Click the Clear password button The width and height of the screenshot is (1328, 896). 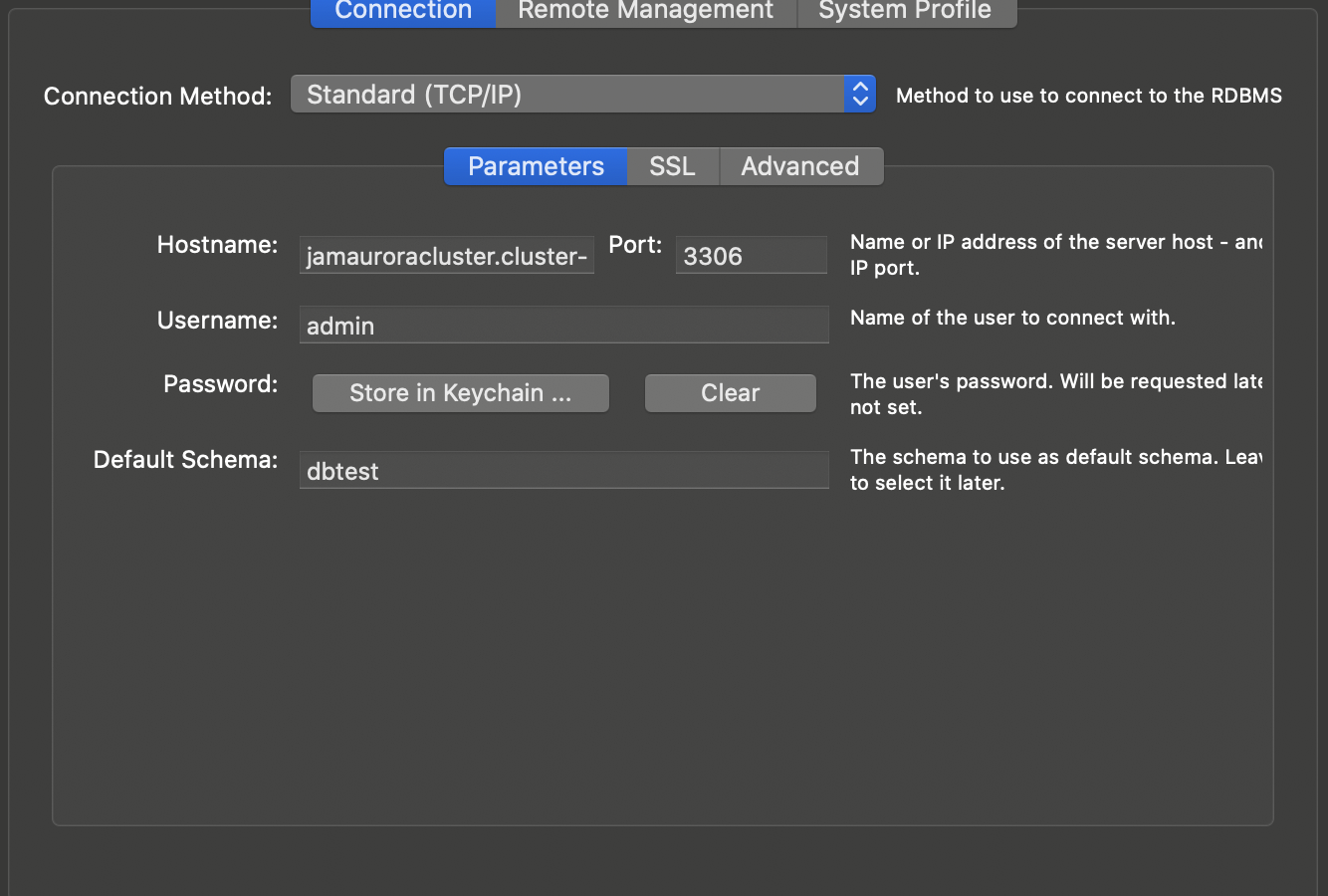(x=731, y=393)
